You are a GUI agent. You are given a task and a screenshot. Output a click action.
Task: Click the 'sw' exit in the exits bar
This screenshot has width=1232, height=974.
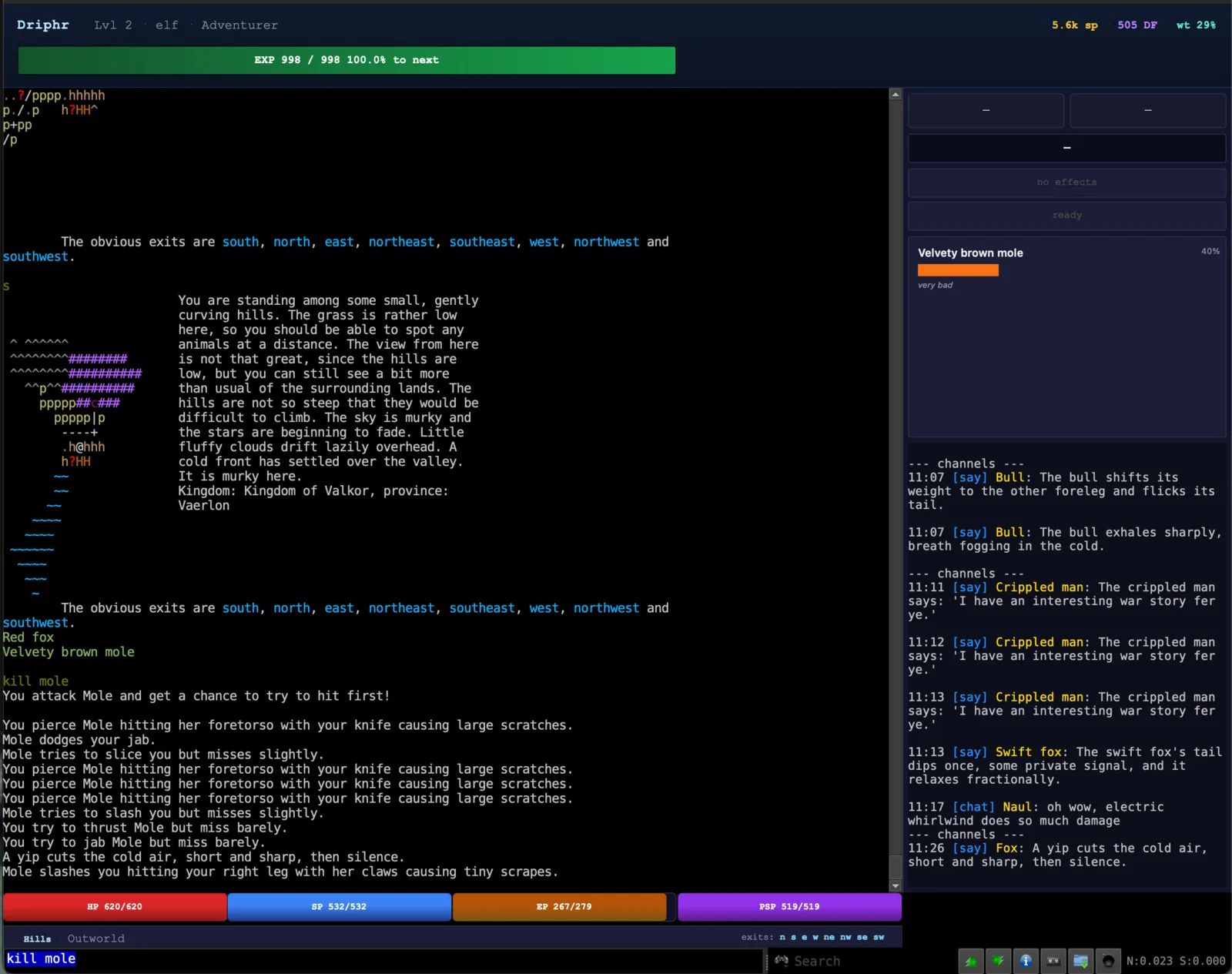[x=879, y=937]
